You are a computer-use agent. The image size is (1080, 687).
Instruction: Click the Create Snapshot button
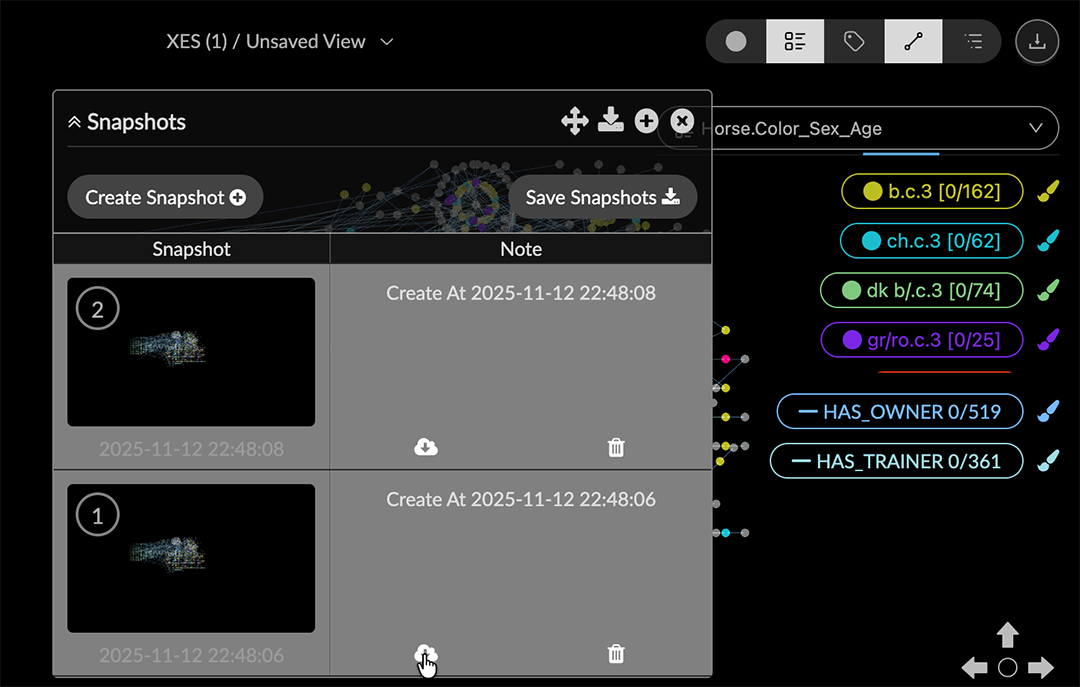[165, 198]
